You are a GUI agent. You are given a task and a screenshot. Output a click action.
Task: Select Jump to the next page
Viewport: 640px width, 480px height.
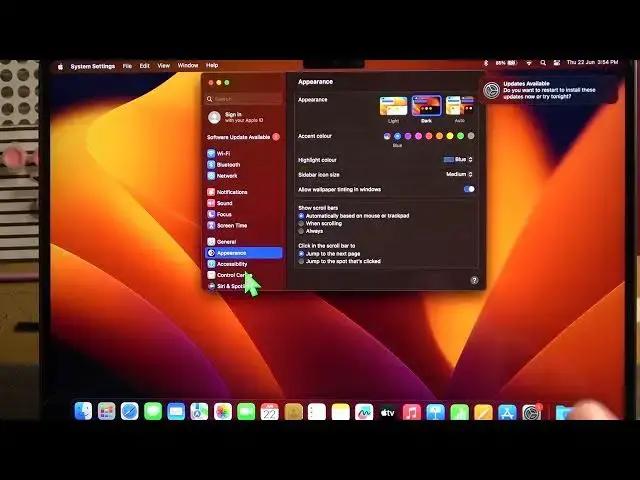pyautogui.click(x=301, y=254)
